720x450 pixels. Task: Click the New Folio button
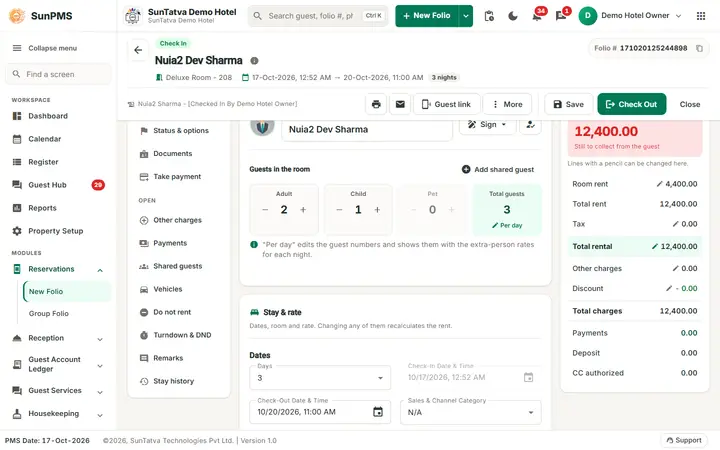click(427, 16)
